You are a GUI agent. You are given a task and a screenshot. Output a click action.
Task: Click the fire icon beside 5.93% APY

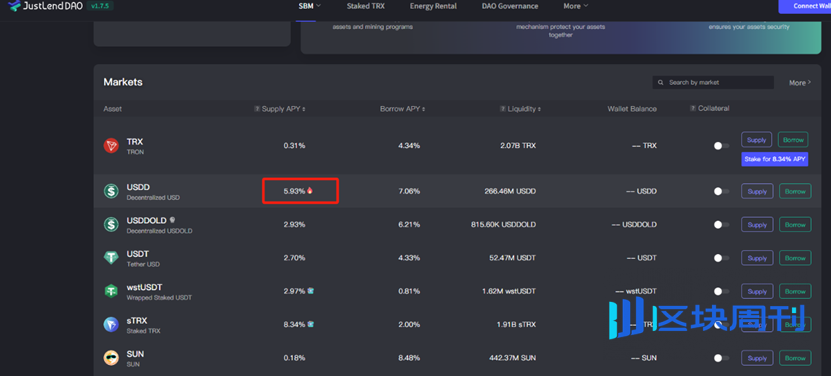click(x=310, y=191)
